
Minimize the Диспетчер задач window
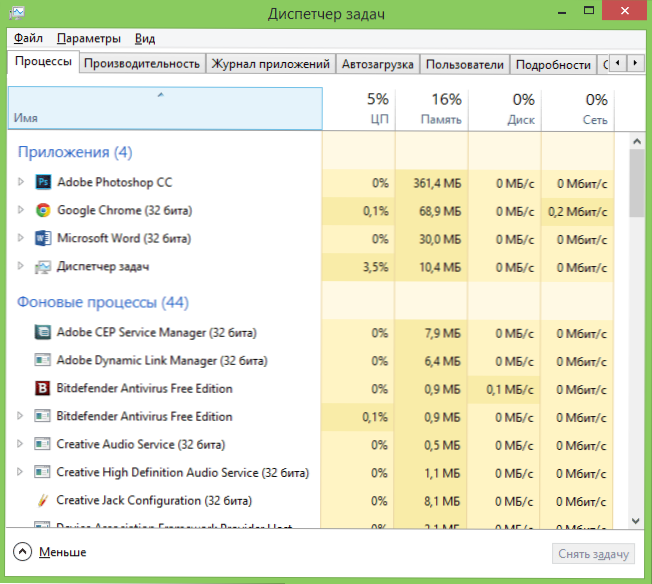point(562,12)
